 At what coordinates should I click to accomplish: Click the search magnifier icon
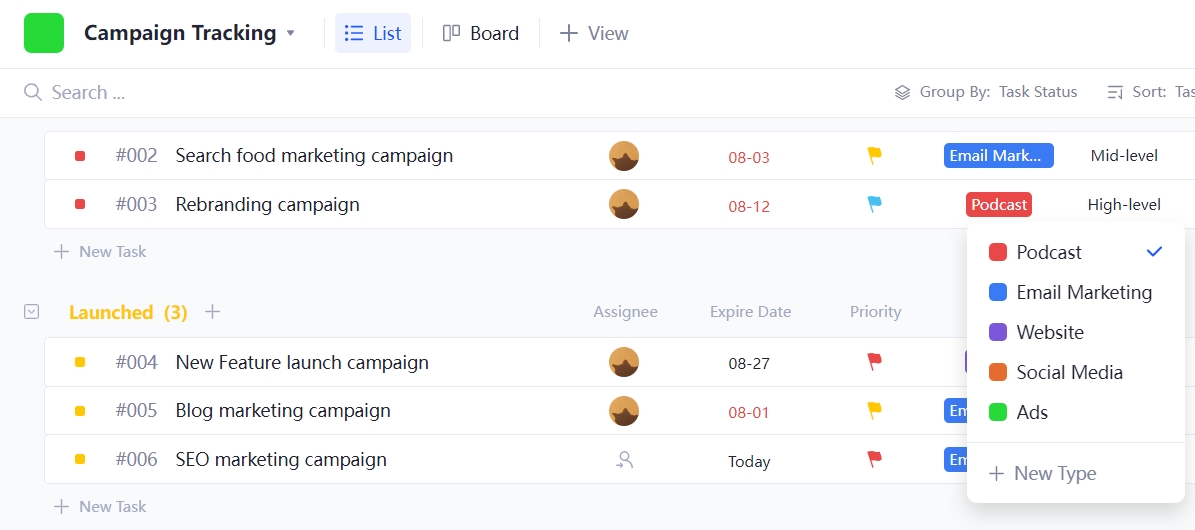tap(33, 93)
